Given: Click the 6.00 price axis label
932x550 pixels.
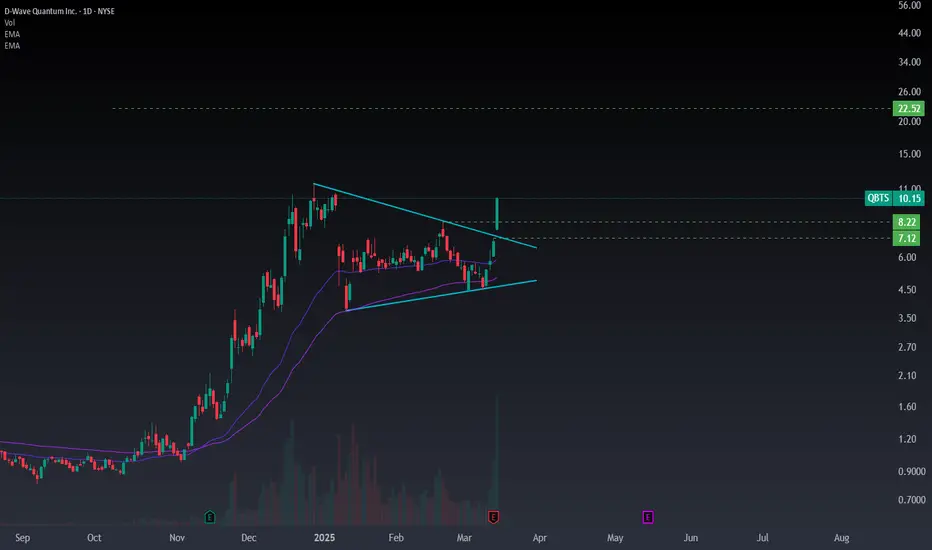Looking at the screenshot, I should (907, 257).
